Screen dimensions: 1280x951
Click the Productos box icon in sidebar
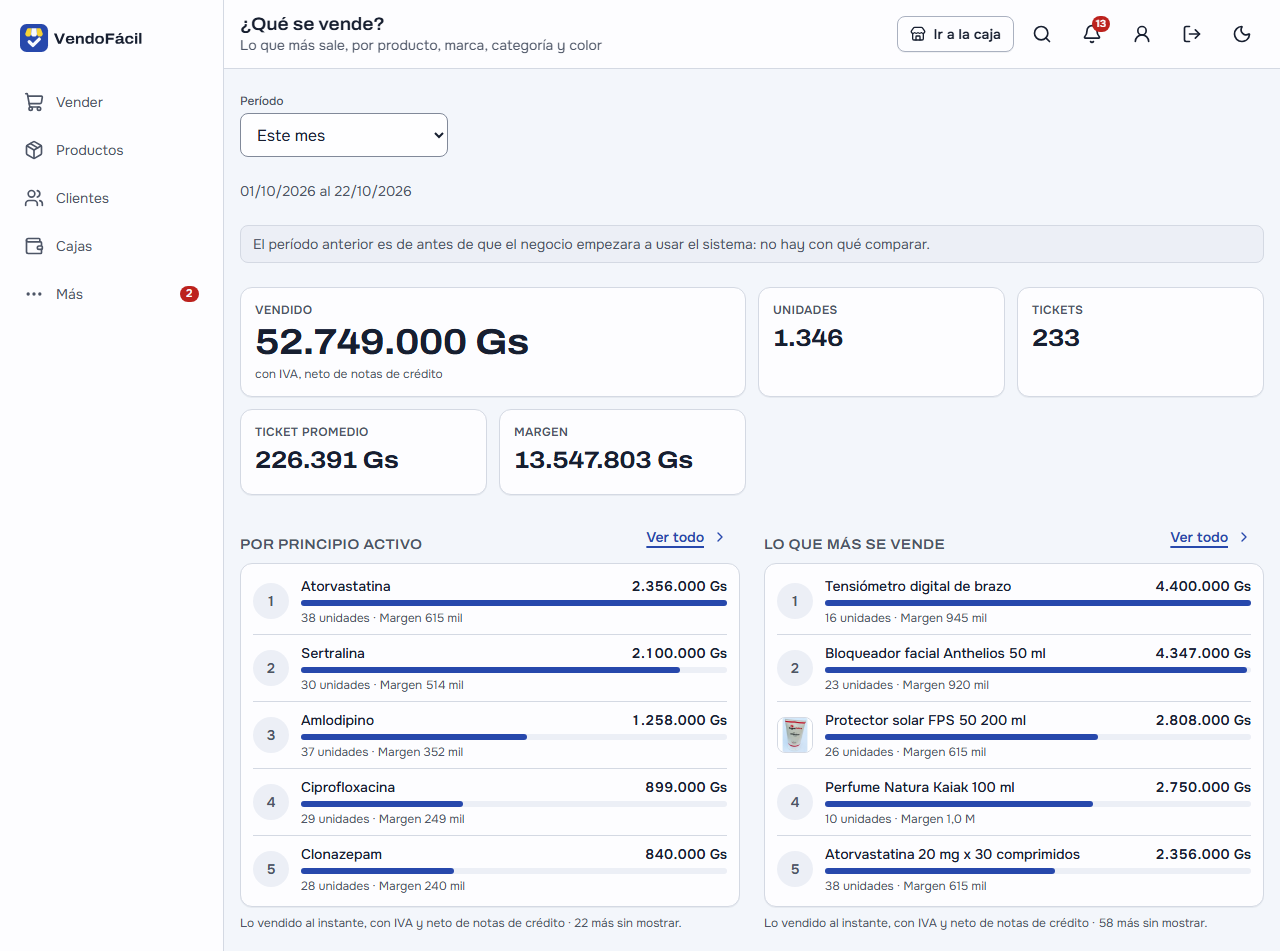click(34, 150)
